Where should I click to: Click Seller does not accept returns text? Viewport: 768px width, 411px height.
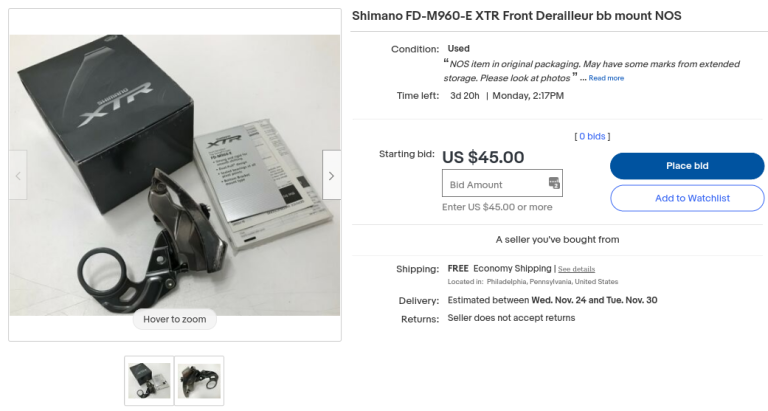(x=511, y=318)
